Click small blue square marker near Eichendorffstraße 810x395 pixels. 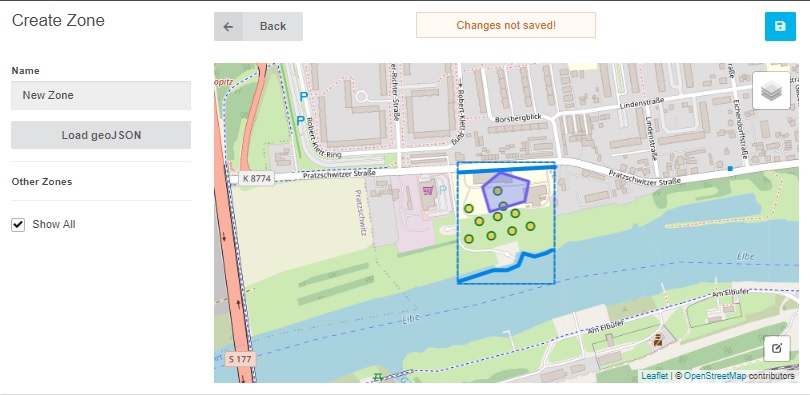pyautogui.click(x=730, y=169)
